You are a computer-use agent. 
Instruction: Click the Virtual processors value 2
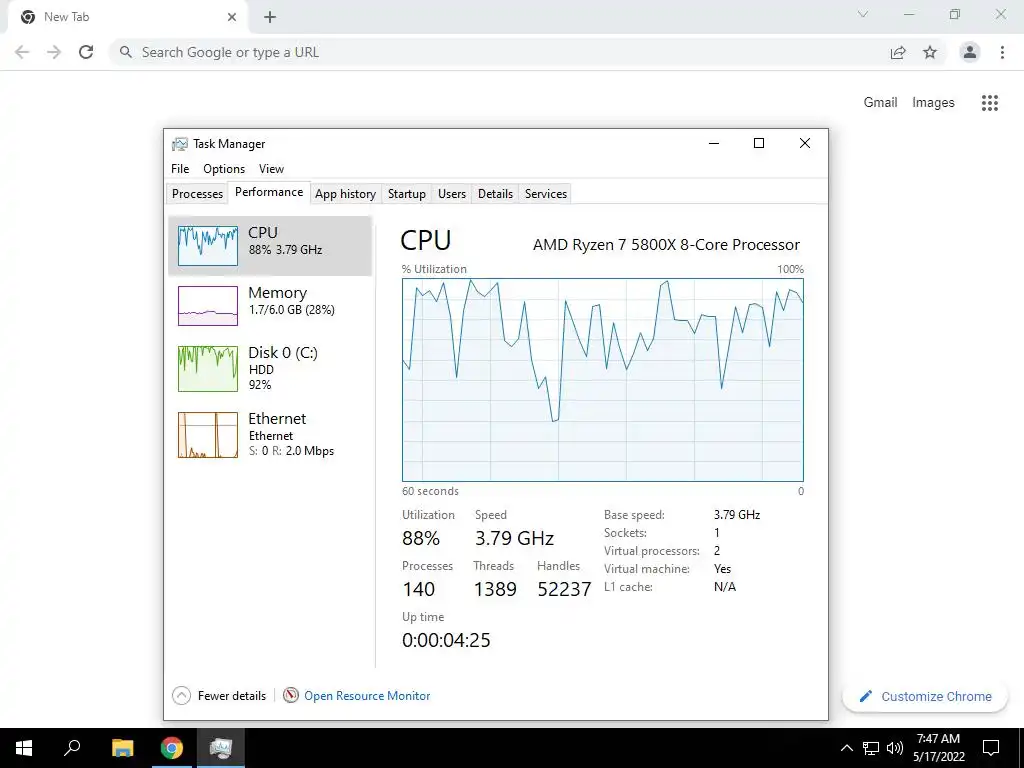click(717, 551)
